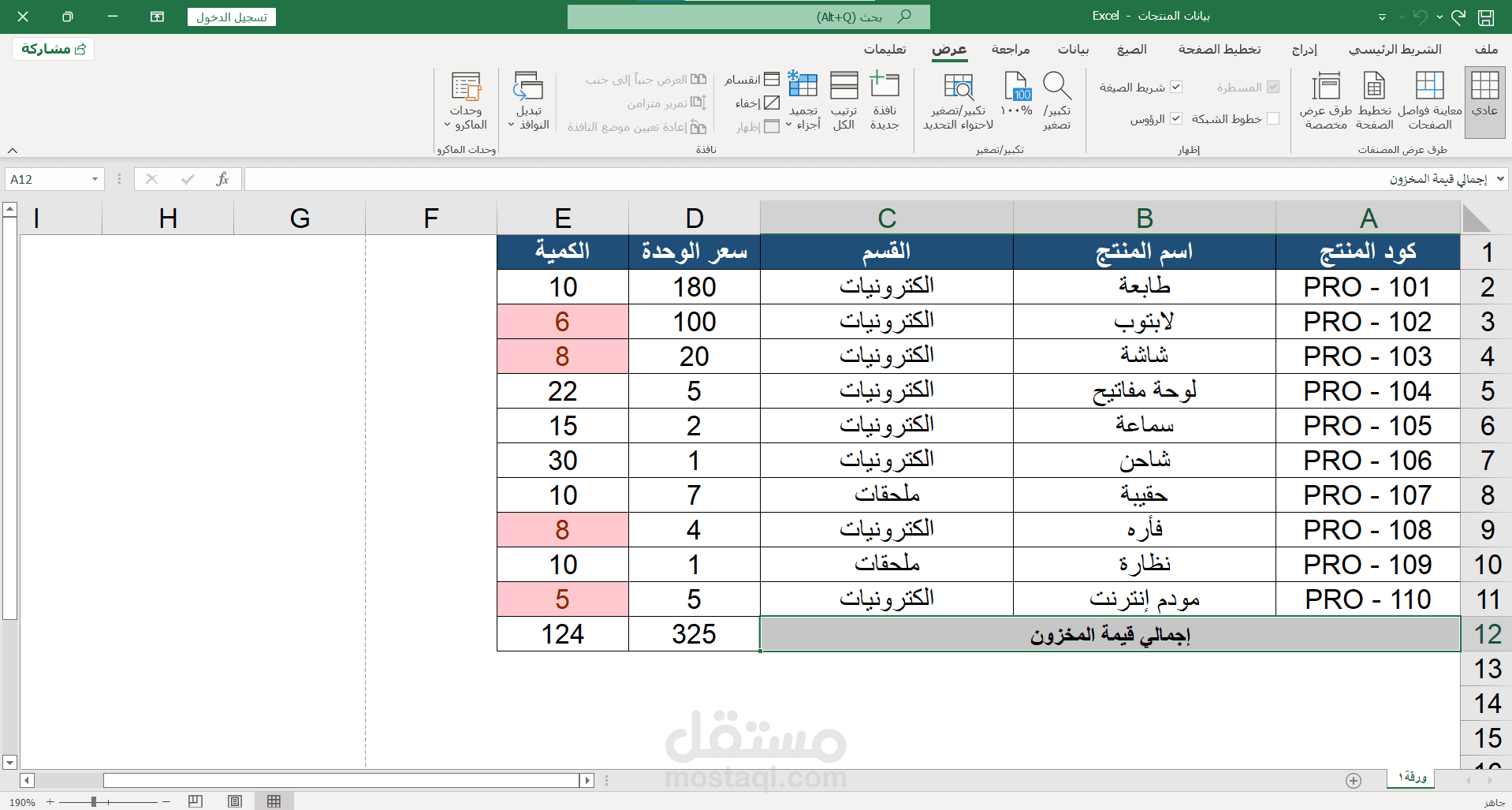1512x810 pixels.
Task: Set zoom to 100% from ribbon
Action: [x=1016, y=95]
